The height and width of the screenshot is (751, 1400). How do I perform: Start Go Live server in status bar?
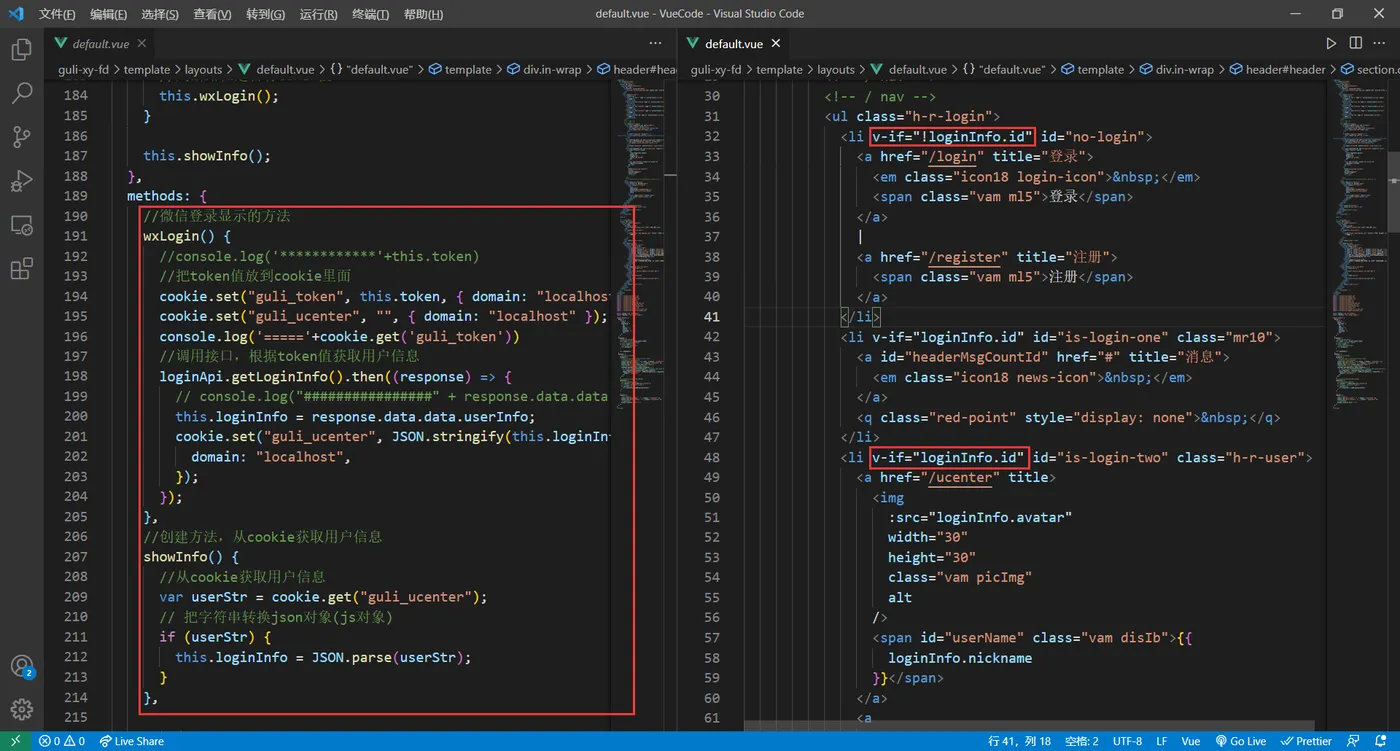point(1240,741)
